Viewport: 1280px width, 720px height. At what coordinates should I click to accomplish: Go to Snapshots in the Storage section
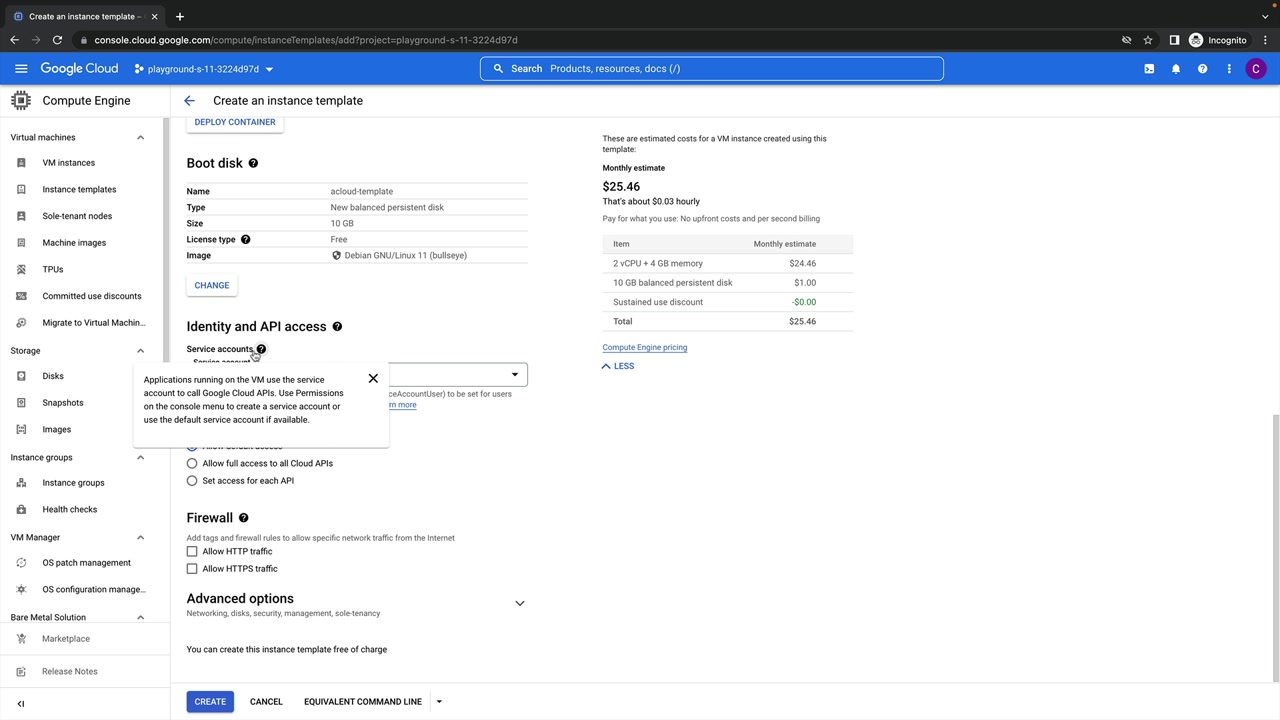62,403
